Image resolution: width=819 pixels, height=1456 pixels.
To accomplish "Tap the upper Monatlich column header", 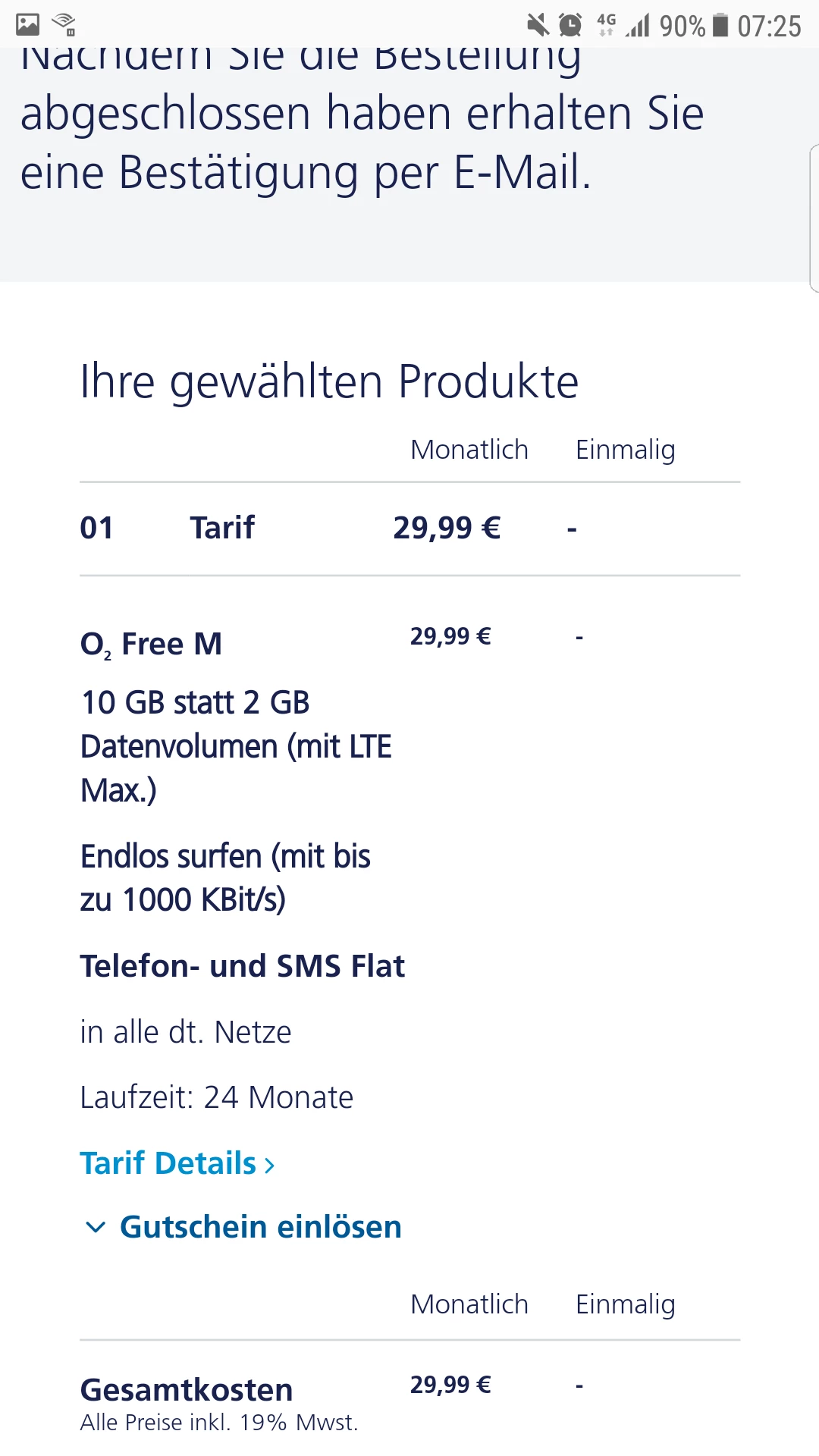I will 469,450.
